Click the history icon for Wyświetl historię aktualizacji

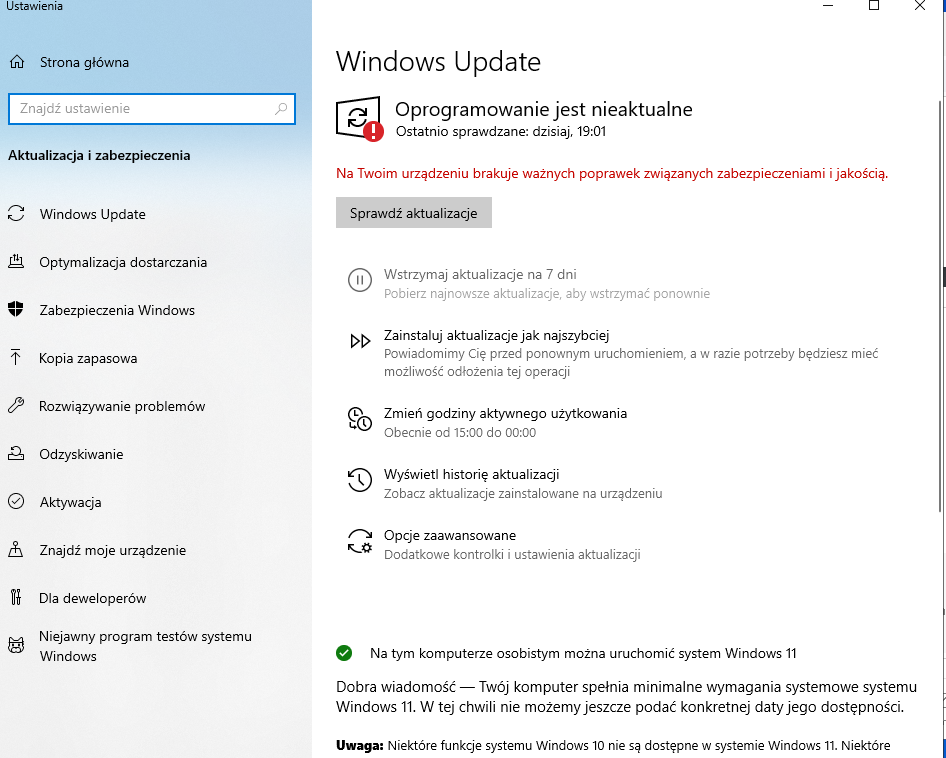click(x=360, y=480)
